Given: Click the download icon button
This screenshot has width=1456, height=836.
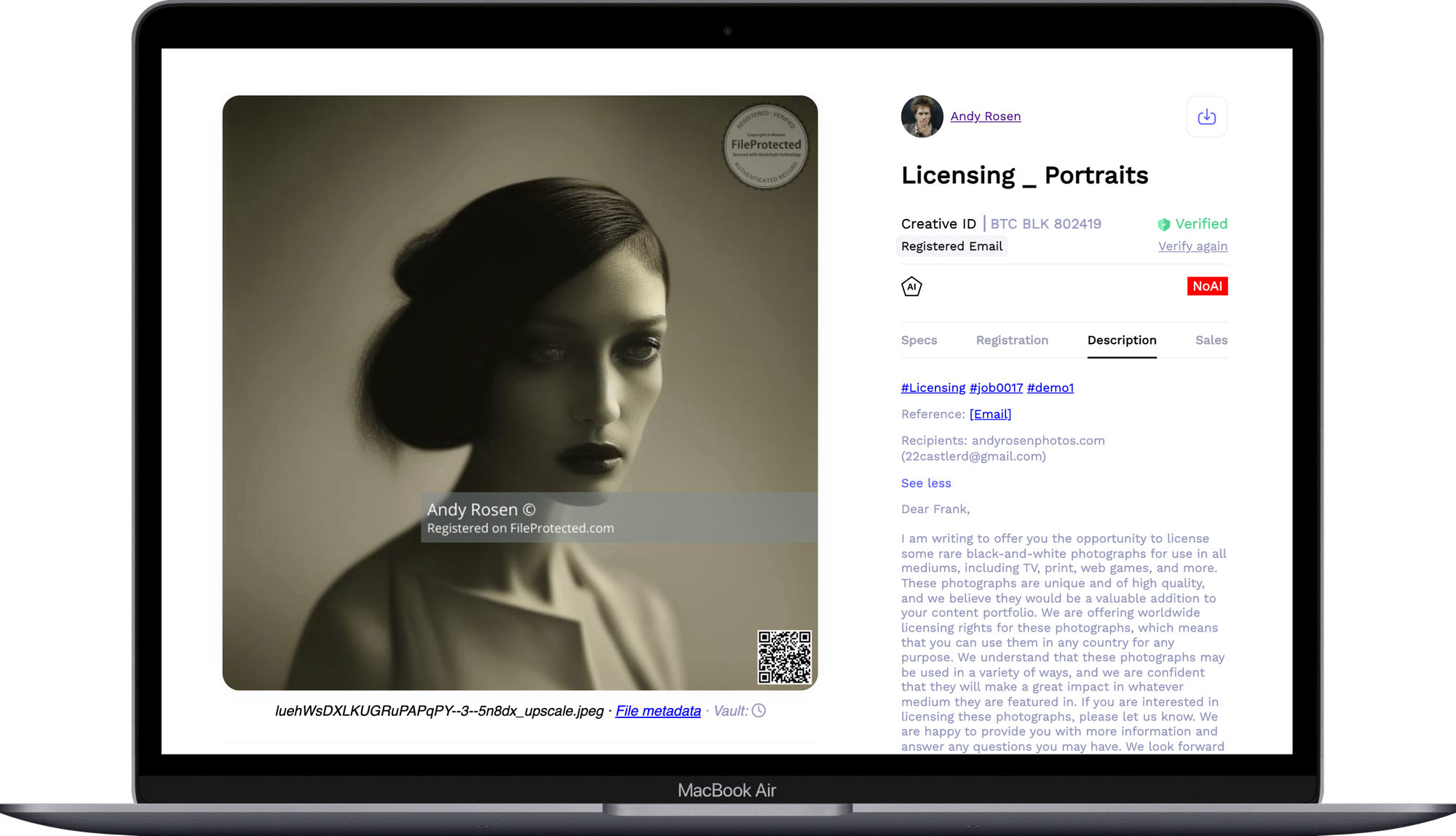Looking at the screenshot, I should tap(1206, 116).
